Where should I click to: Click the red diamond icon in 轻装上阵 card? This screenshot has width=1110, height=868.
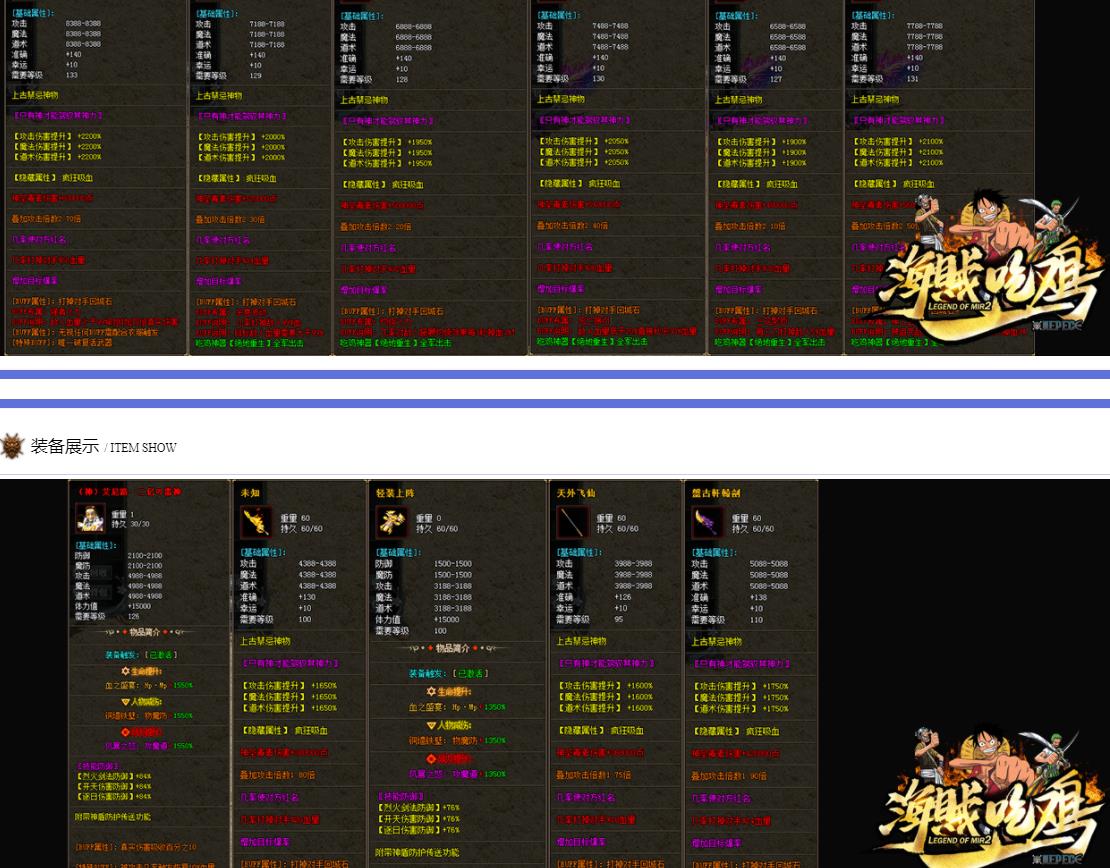click(x=432, y=758)
